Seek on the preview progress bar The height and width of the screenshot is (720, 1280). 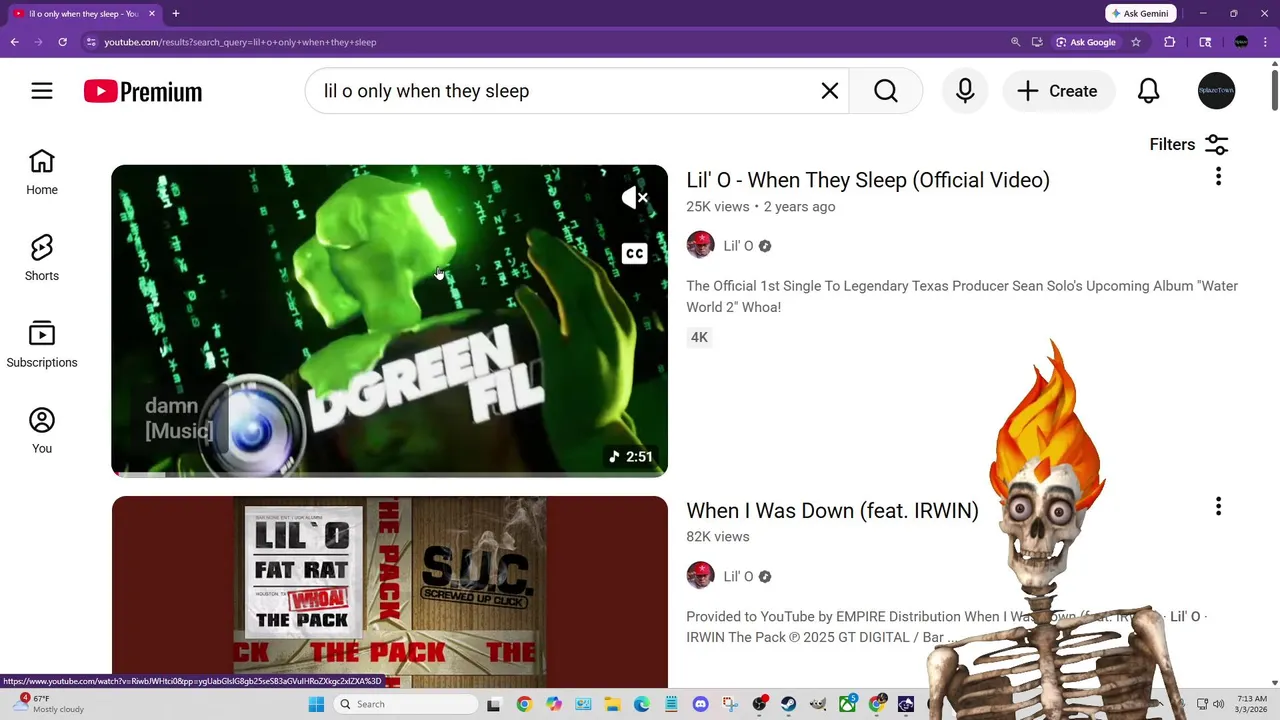pos(389,474)
